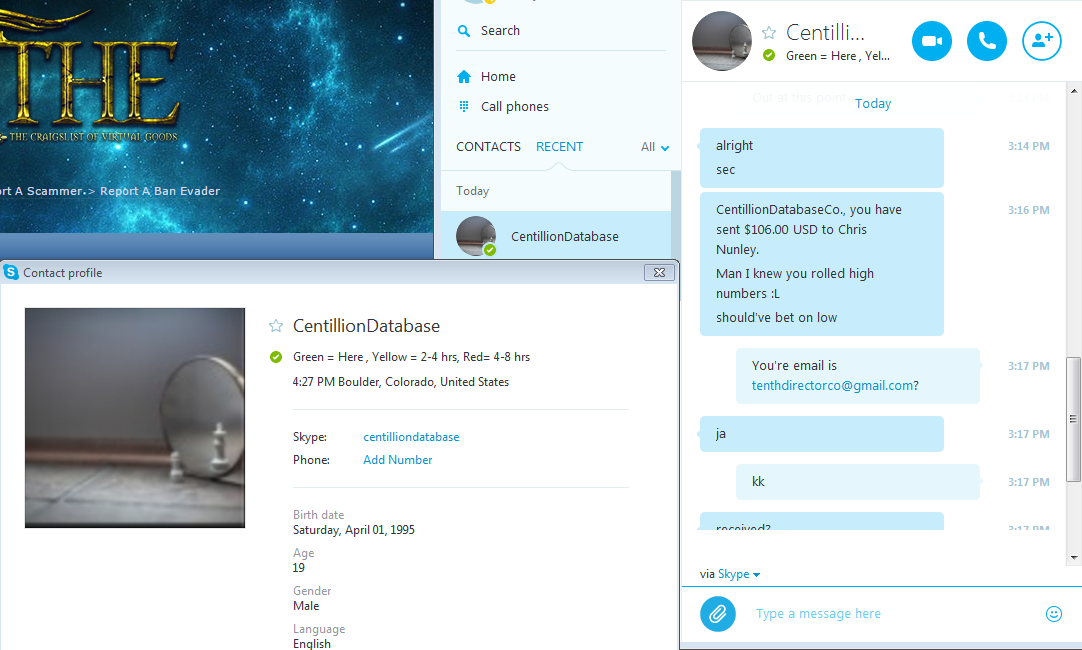This screenshot has width=1082, height=650.
Task: Click the green online status icon in profile
Action: point(276,357)
